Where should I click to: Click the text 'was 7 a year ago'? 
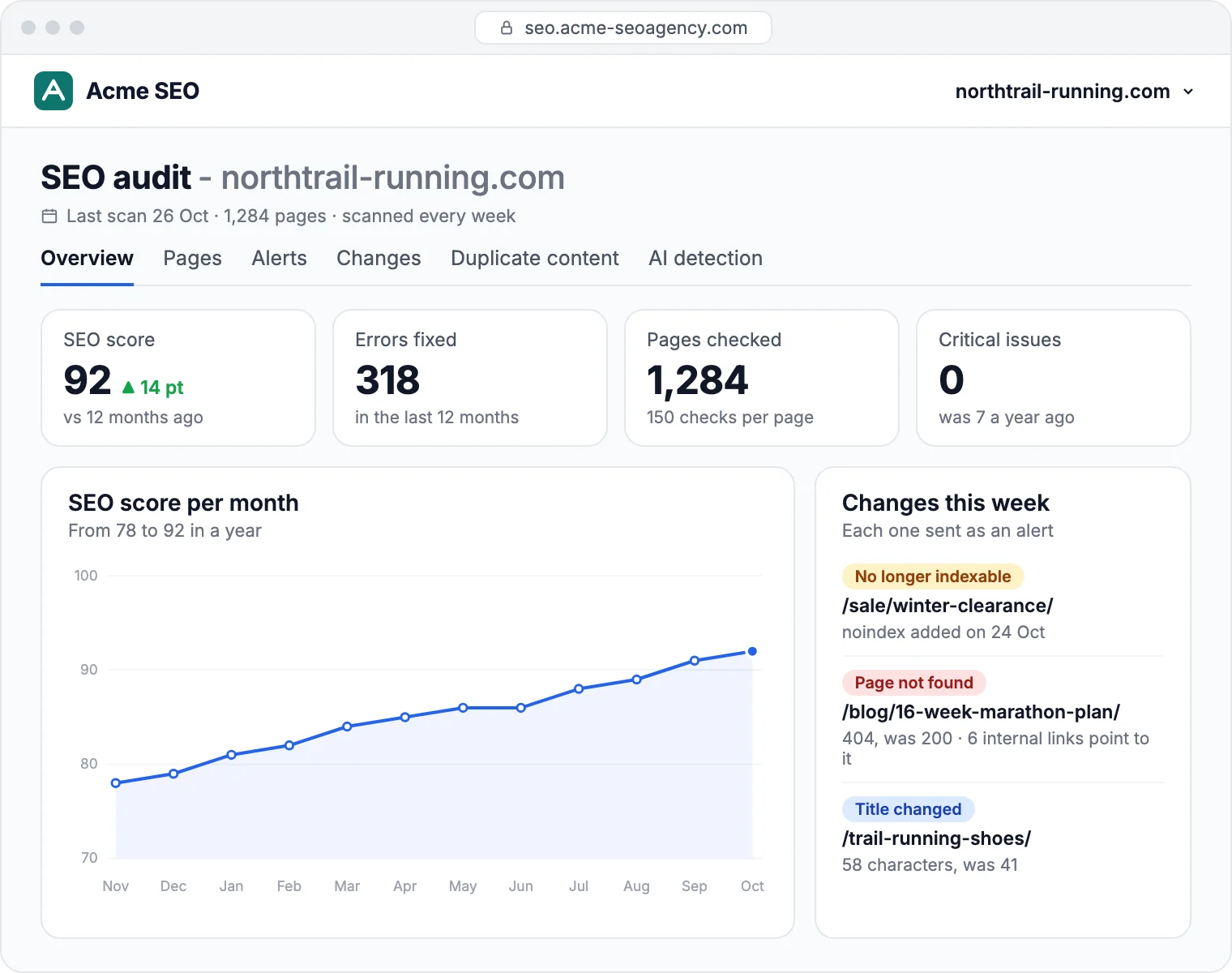pyautogui.click(x=1007, y=418)
